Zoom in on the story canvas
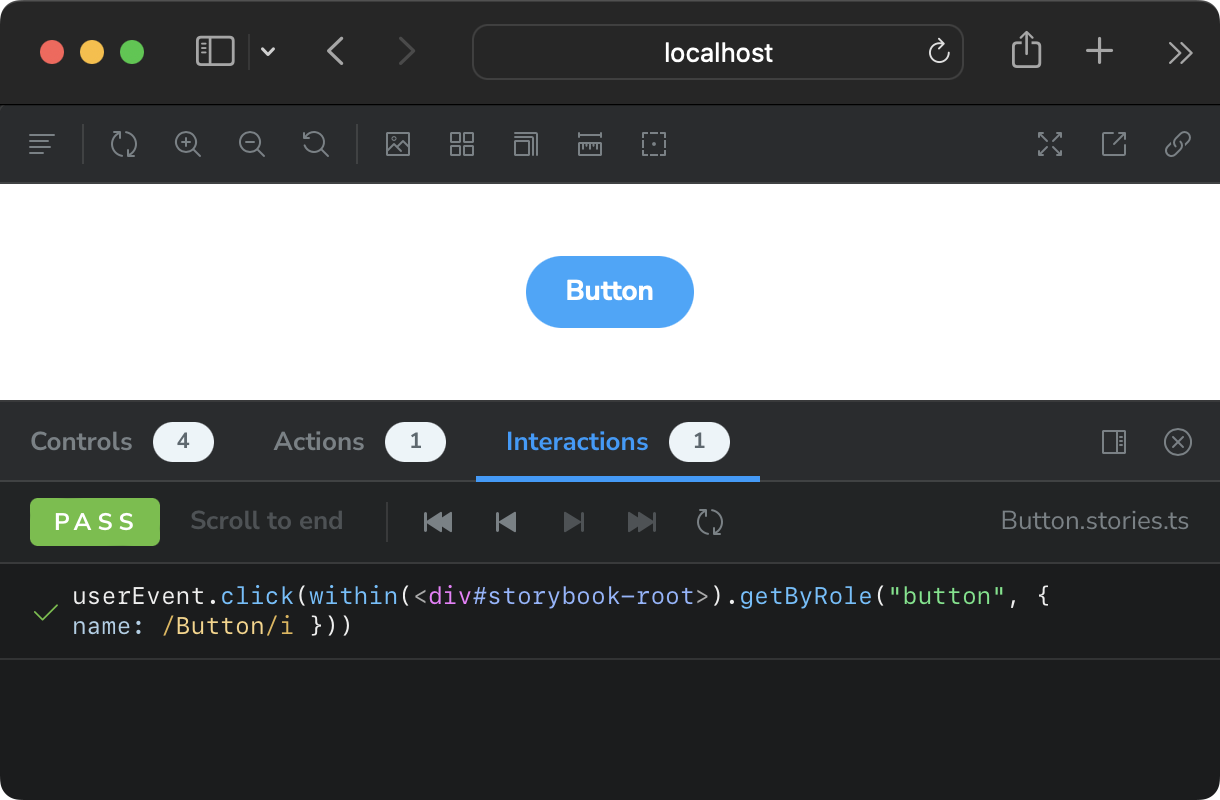This screenshot has height=800, width=1220. (188, 144)
